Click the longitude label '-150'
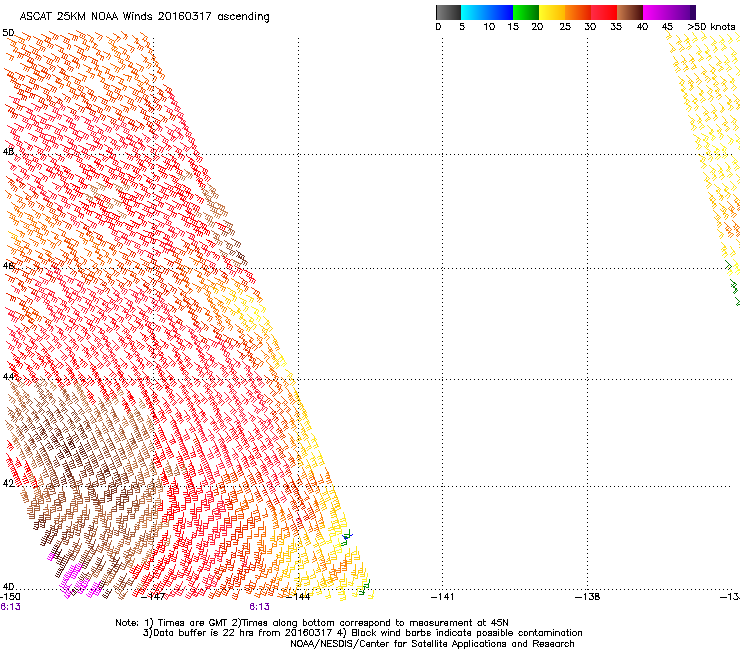This screenshot has width=740, height=650. (10, 597)
